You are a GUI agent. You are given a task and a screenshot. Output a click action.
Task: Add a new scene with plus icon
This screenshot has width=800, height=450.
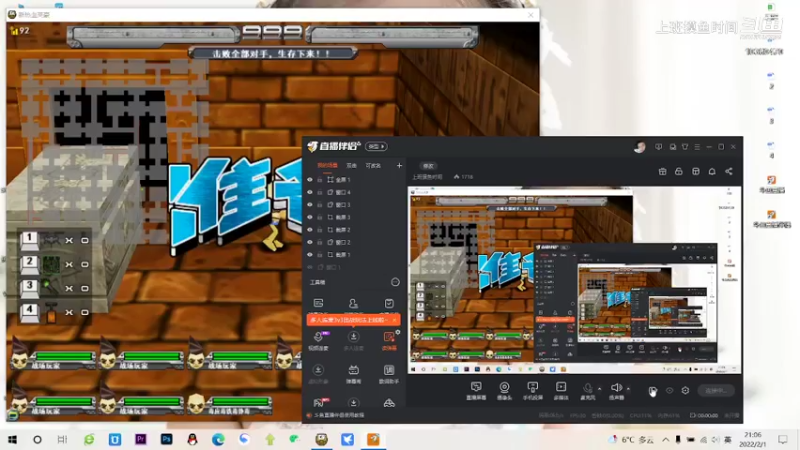pos(399,165)
